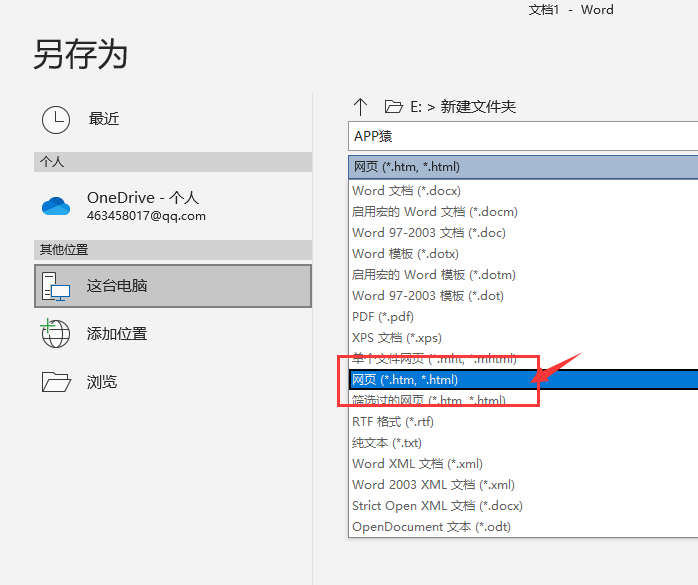The height and width of the screenshot is (585, 698).
Task: Click the E: drive in path
Action: pos(416,107)
